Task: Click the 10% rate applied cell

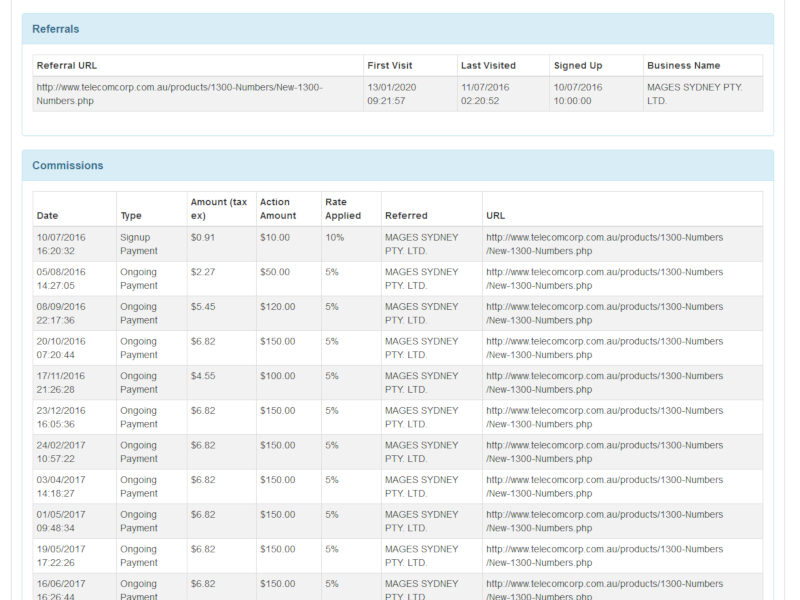Action: (x=335, y=238)
